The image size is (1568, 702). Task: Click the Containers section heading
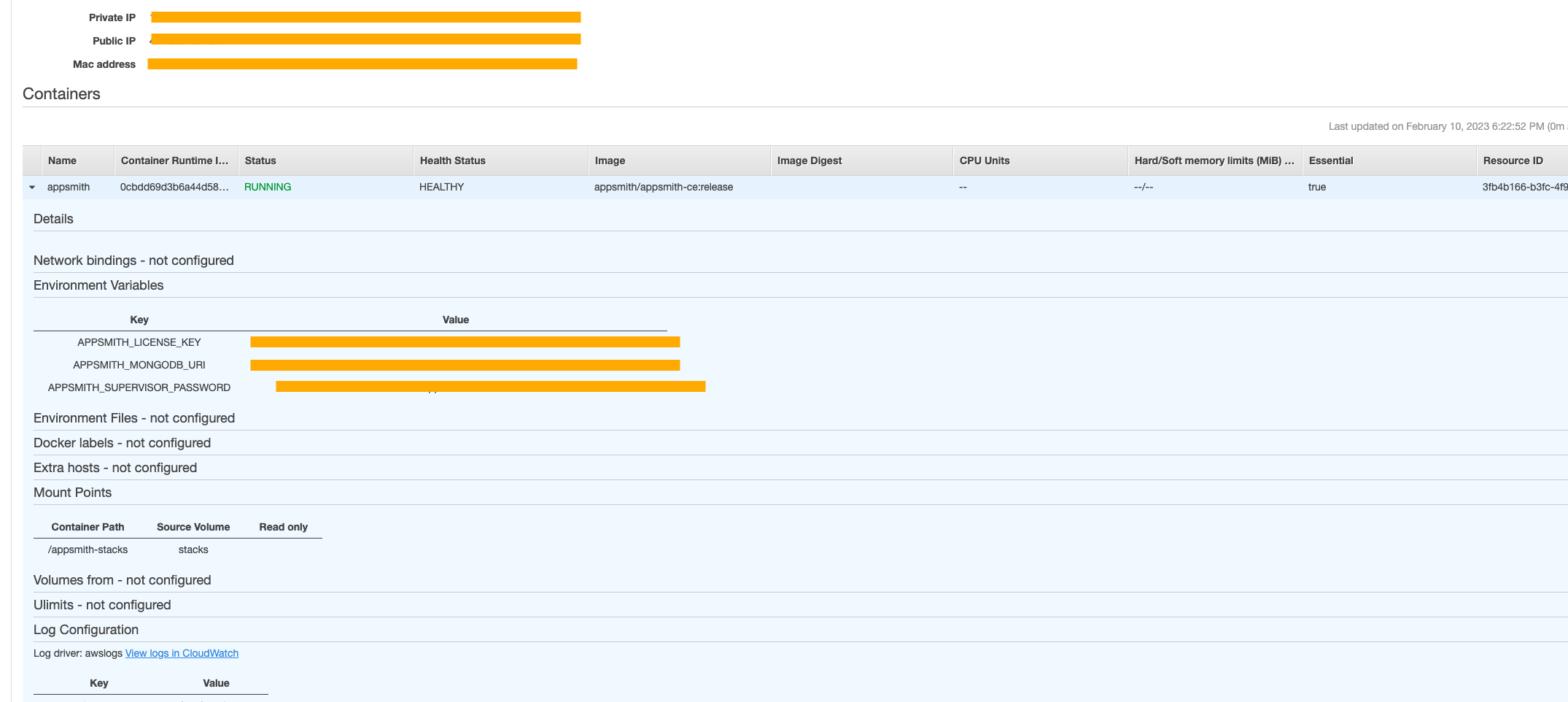(x=62, y=93)
